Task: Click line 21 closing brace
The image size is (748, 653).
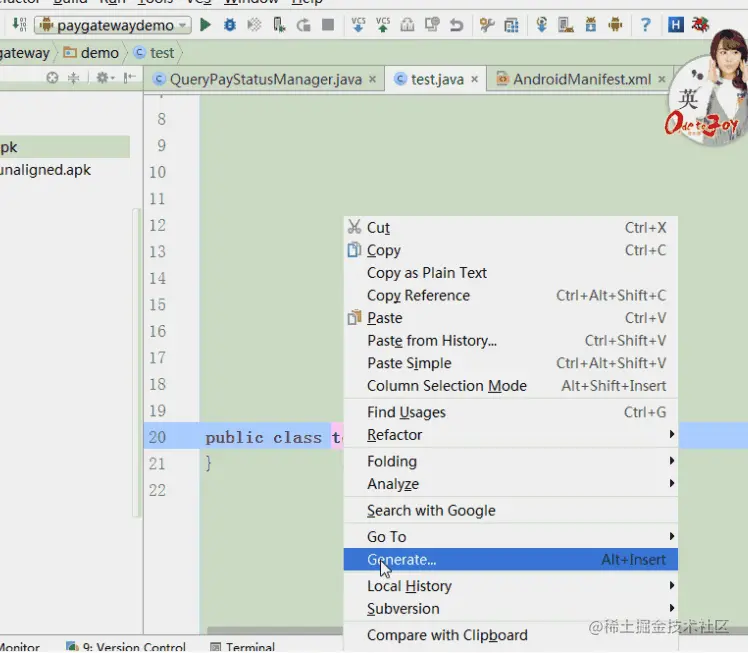Action: coord(208,463)
